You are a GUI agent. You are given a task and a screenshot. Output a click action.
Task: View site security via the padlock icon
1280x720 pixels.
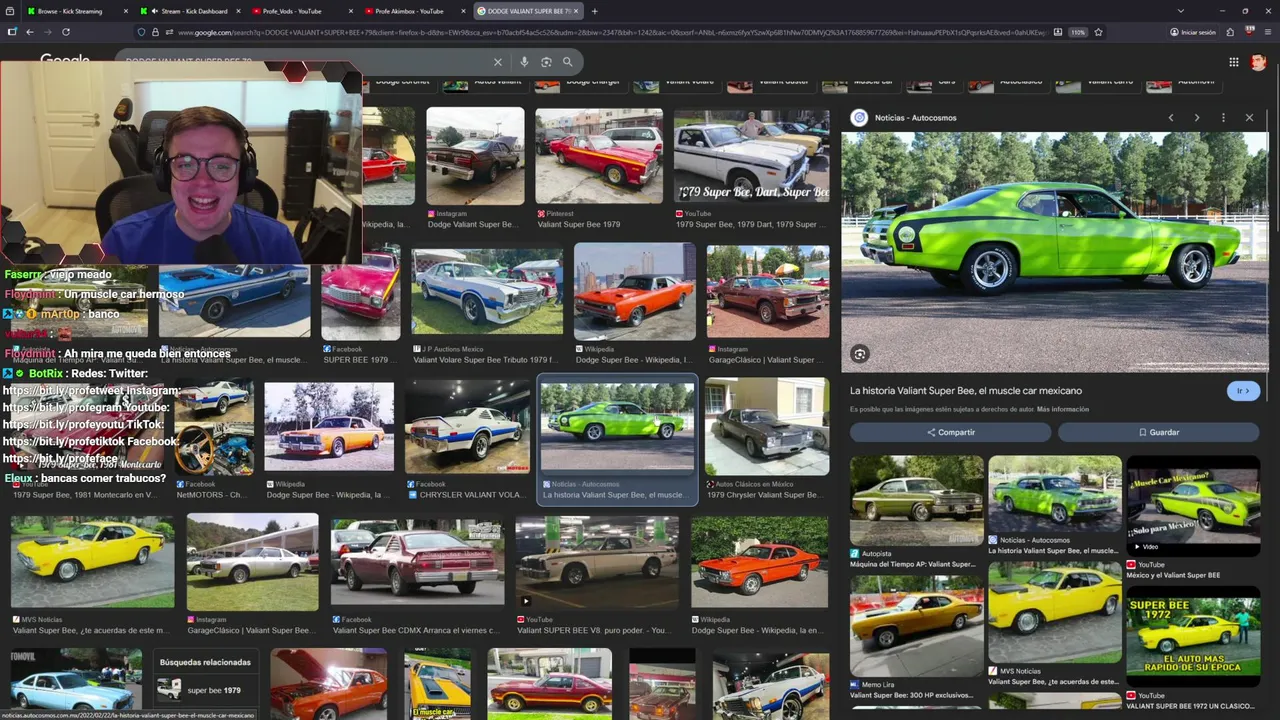[x=155, y=32]
